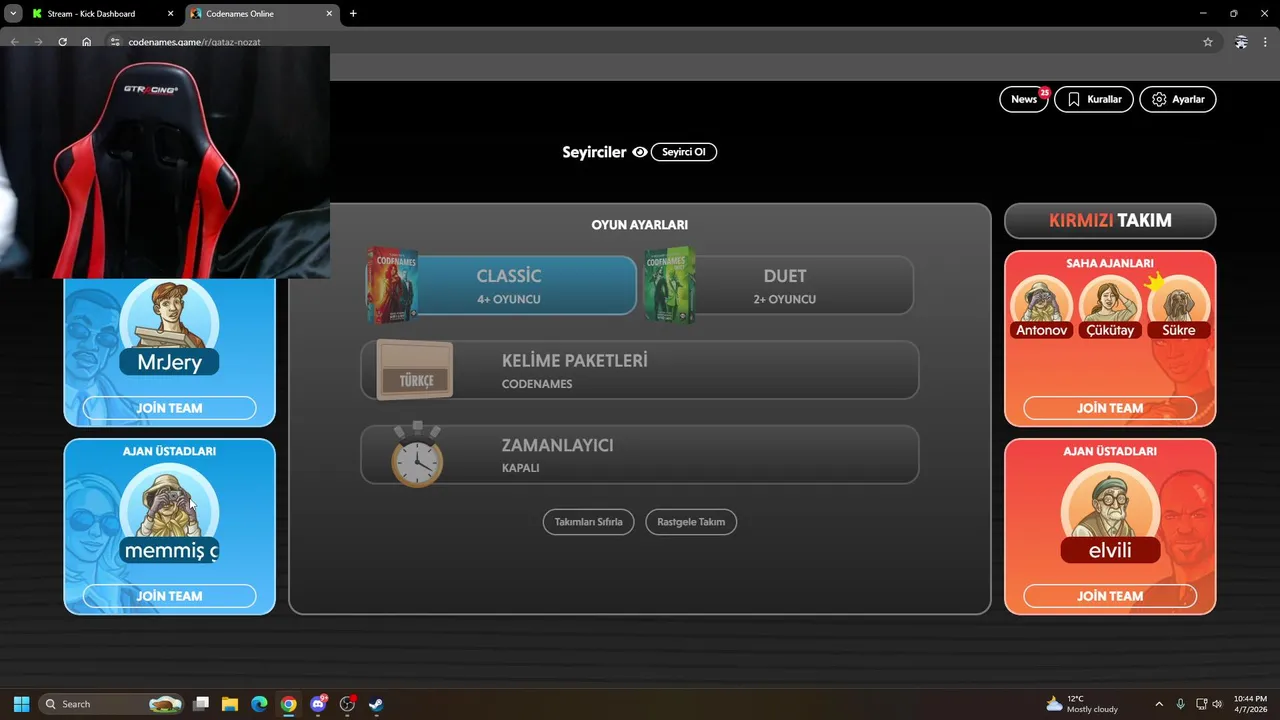Open Microsoft Edge from taskbar
This screenshot has height=720, width=1280.
(x=259, y=704)
